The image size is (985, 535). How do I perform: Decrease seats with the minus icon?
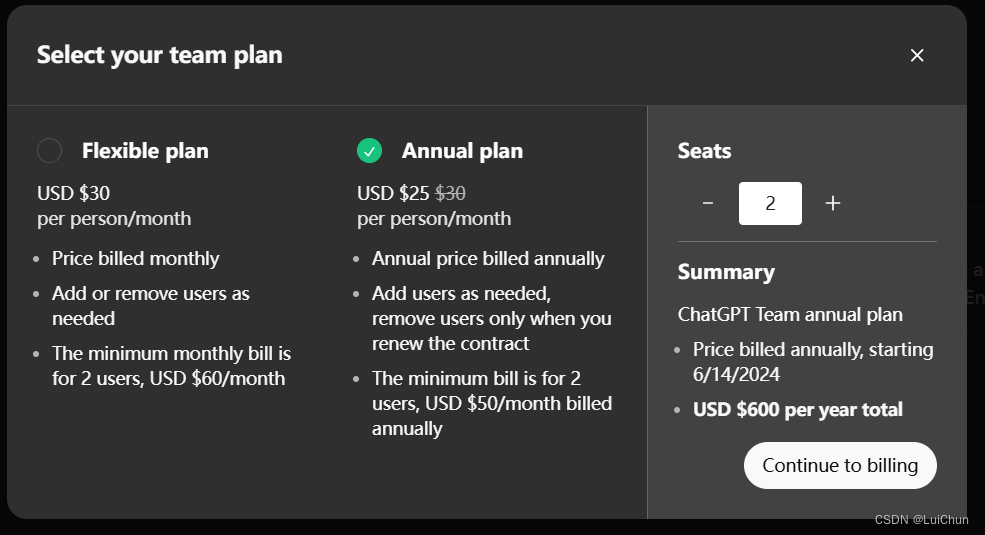(x=708, y=203)
